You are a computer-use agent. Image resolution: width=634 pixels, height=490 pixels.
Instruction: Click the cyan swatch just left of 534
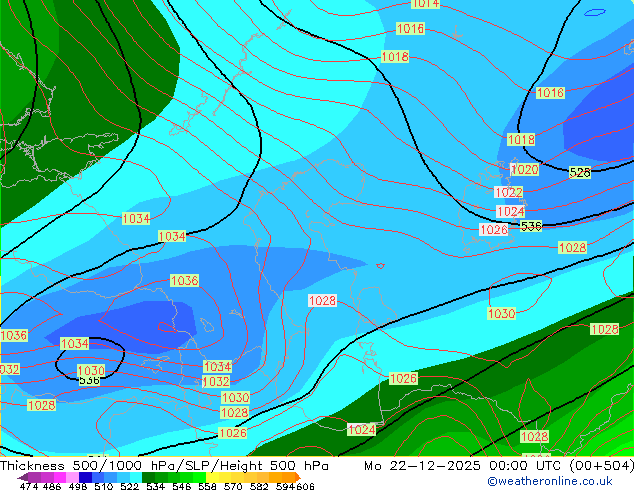tap(136, 477)
